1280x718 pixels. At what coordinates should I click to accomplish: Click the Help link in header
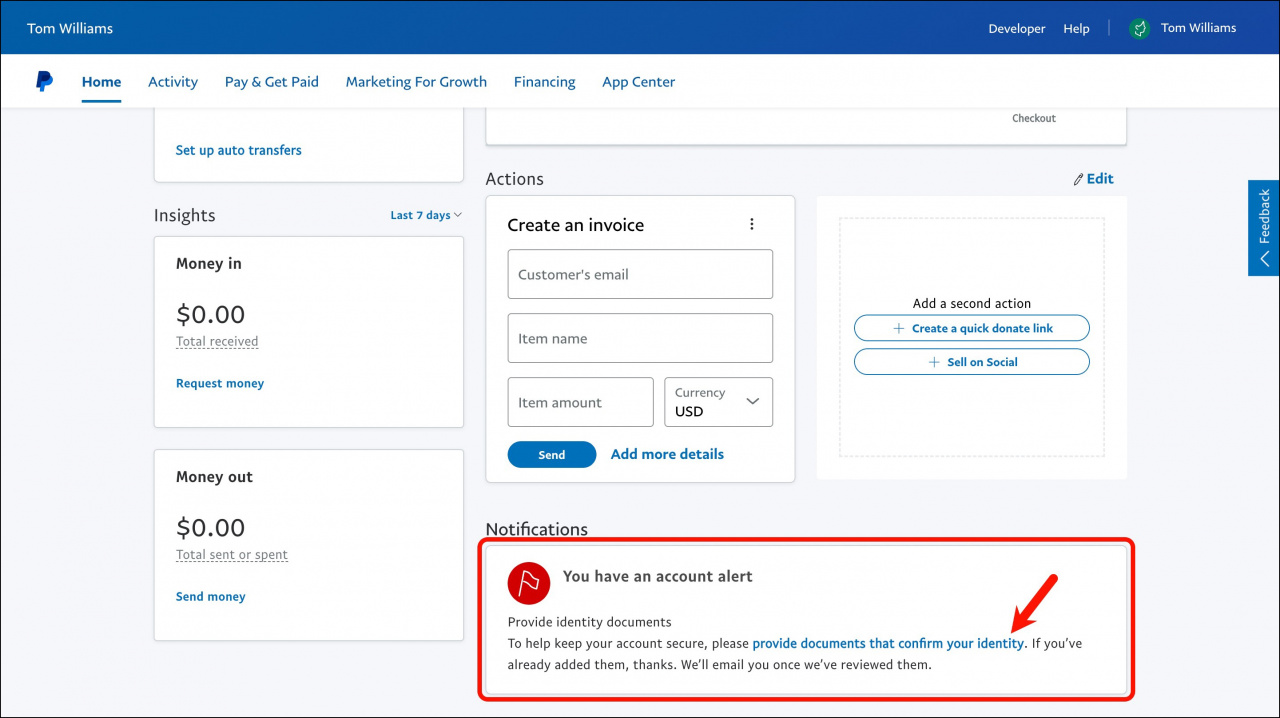tap(1076, 29)
